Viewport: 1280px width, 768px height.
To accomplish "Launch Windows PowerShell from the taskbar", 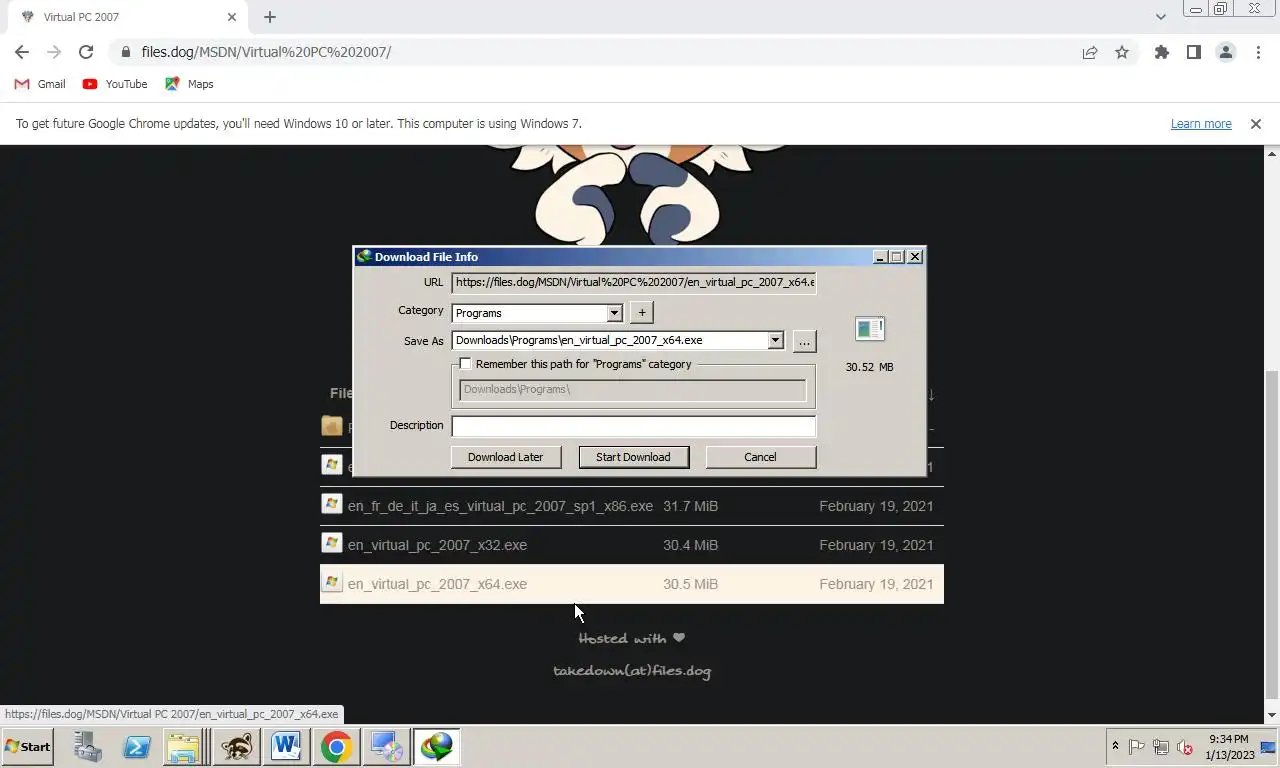I will (136, 746).
